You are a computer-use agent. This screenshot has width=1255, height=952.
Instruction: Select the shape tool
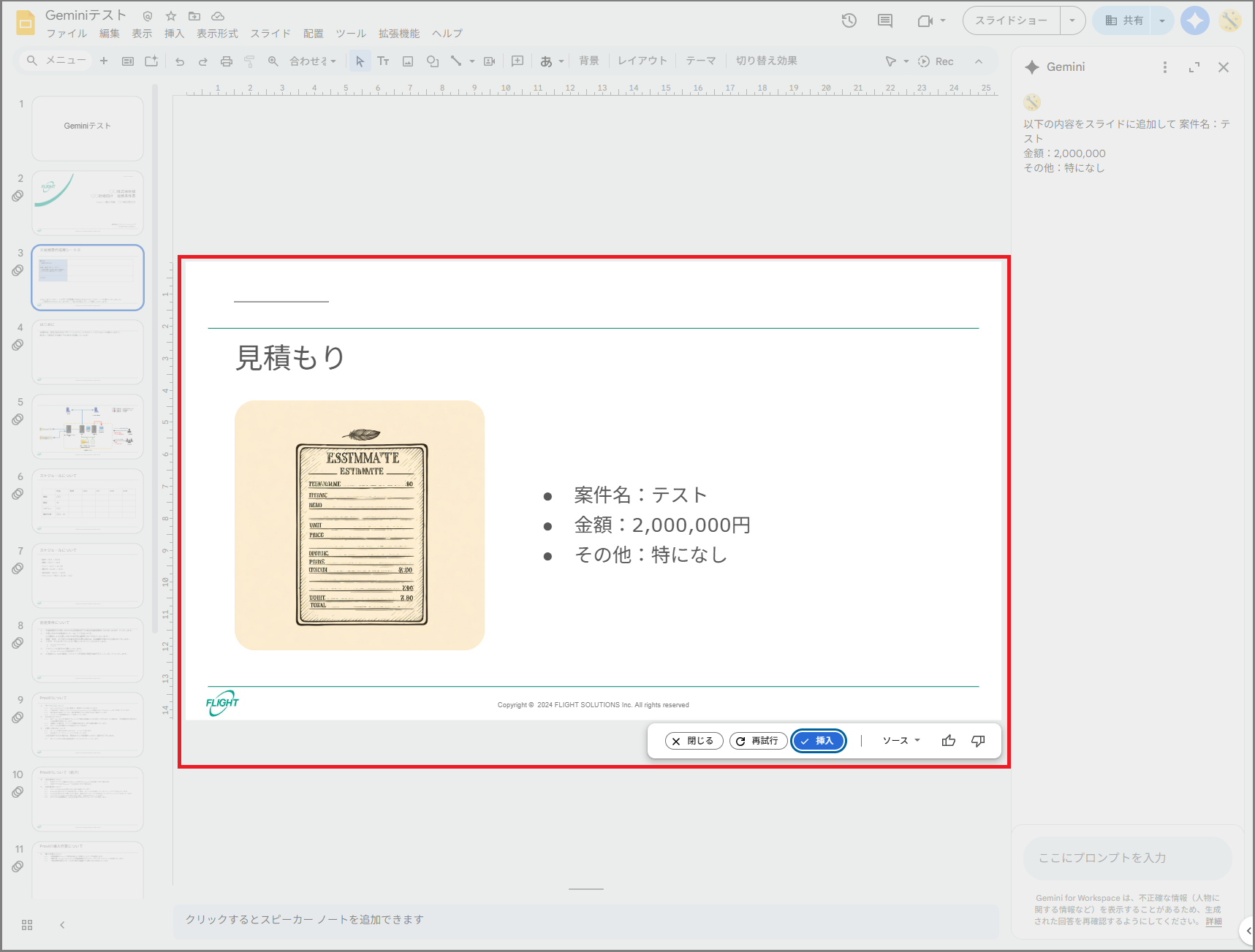tap(433, 61)
